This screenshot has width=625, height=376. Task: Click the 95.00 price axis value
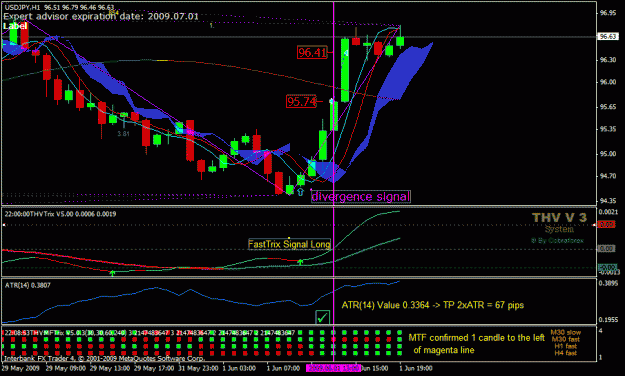pyautogui.click(x=608, y=154)
